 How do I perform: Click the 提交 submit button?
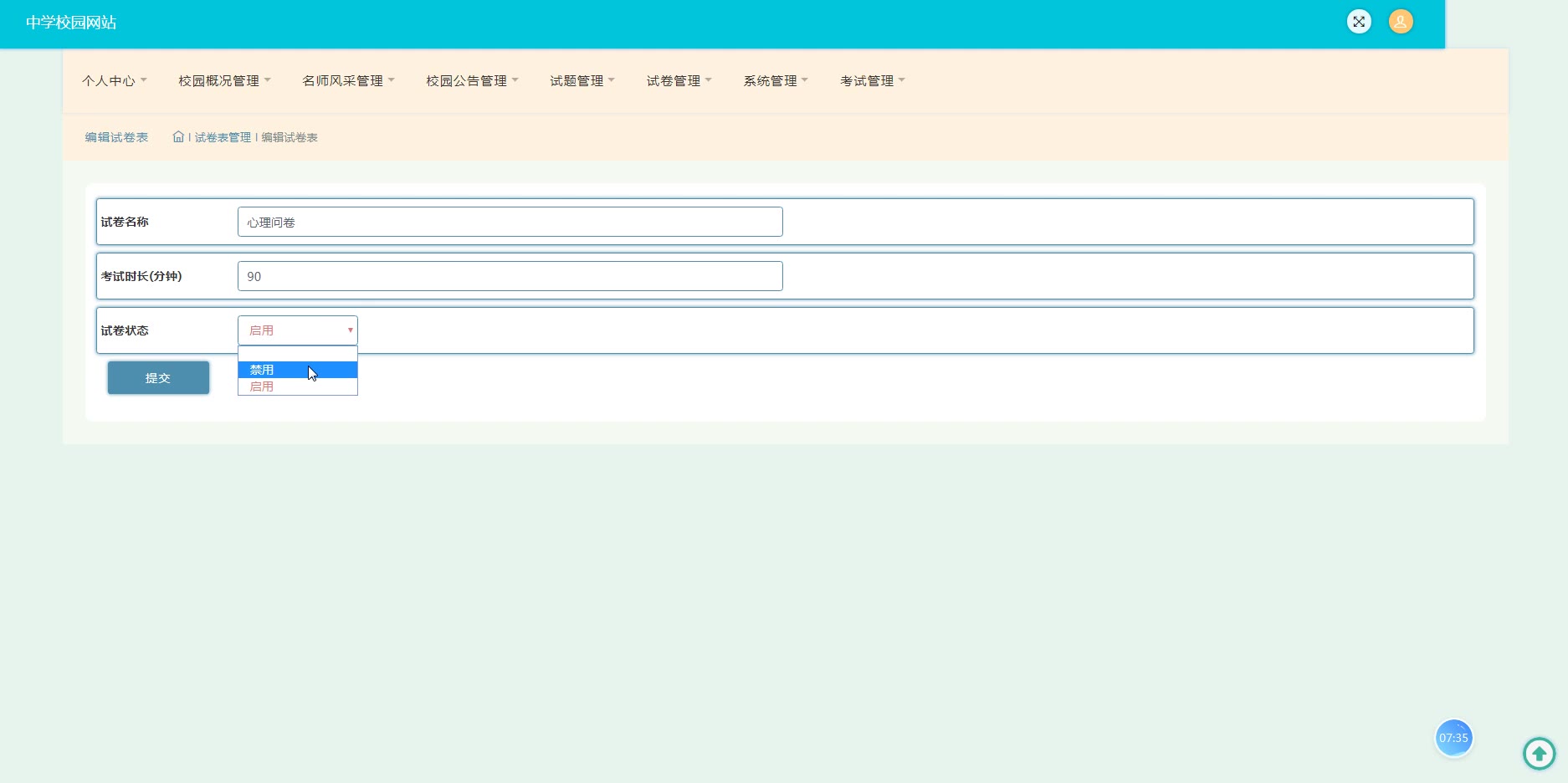tap(158, 378)
